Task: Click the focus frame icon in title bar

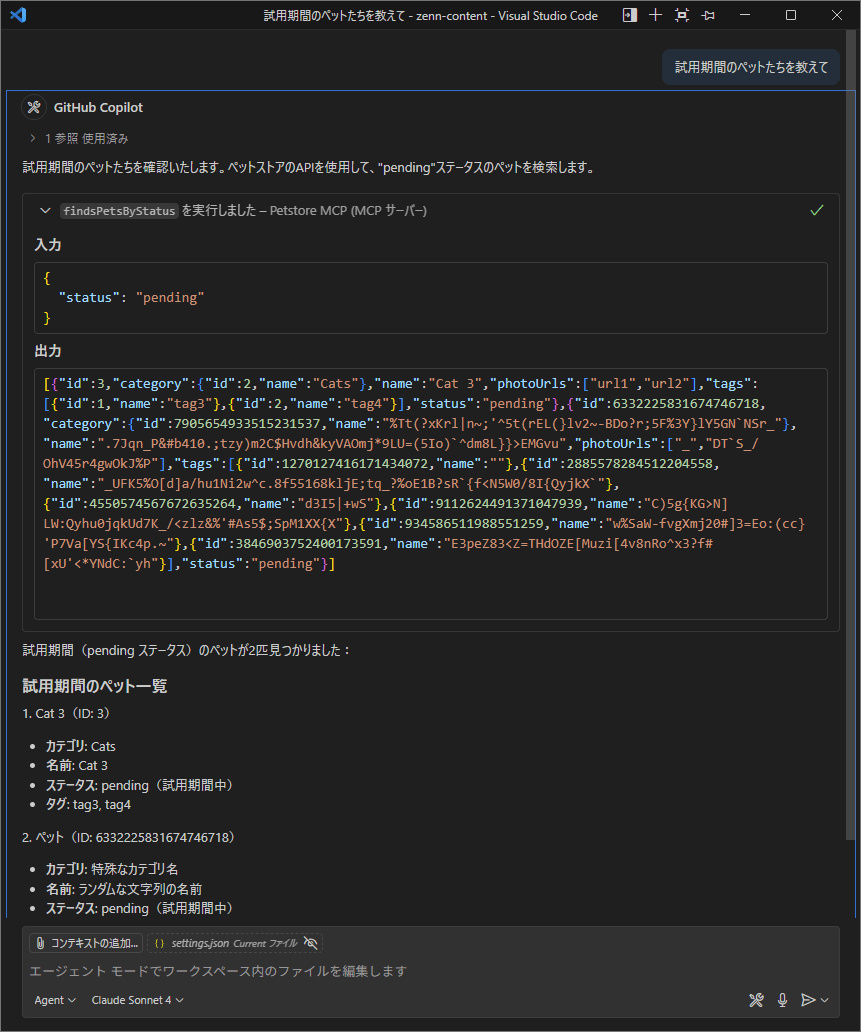Action: (682, 14)
